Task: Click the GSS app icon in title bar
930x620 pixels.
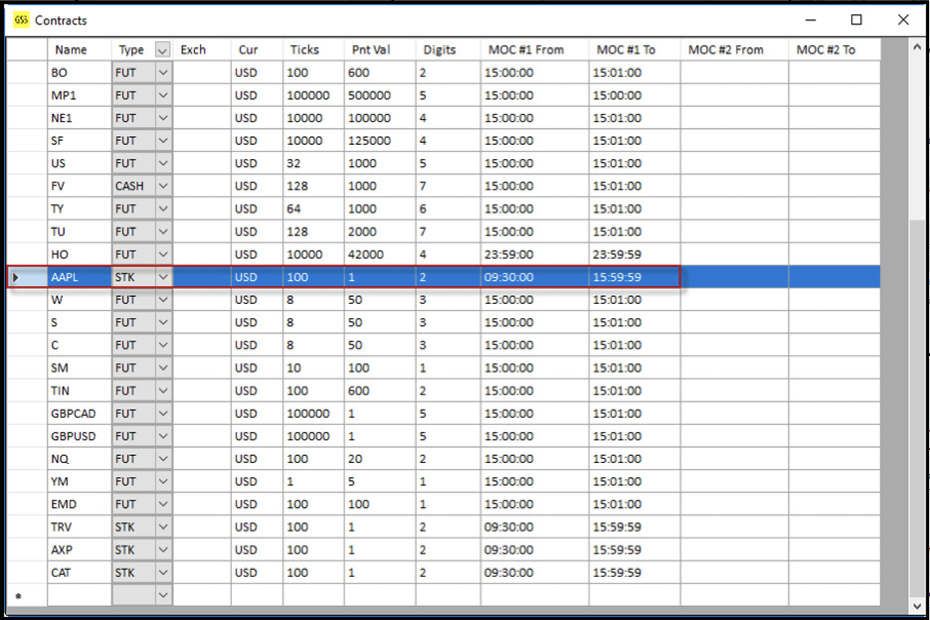Action: [20, 19]
